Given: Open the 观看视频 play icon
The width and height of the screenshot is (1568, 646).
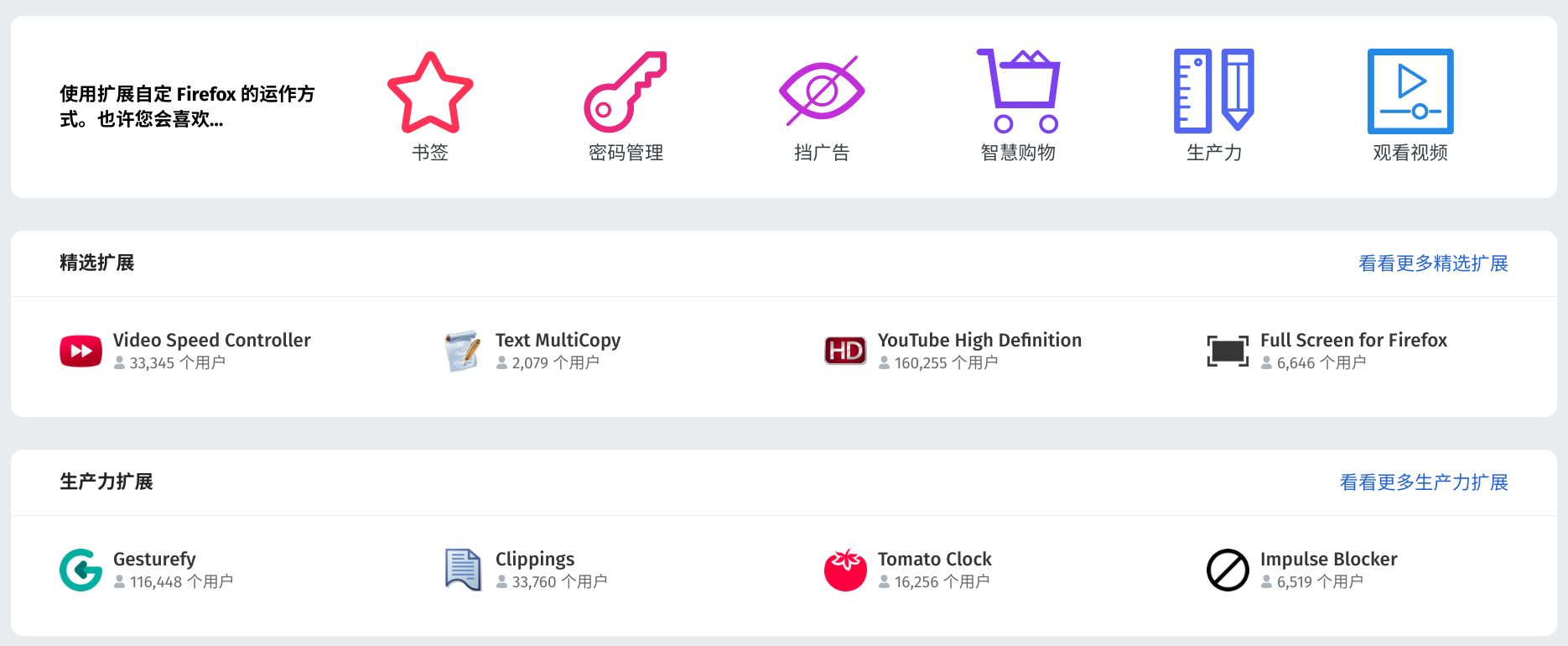Looking at the screenshot, I should tap(1410, 91).
